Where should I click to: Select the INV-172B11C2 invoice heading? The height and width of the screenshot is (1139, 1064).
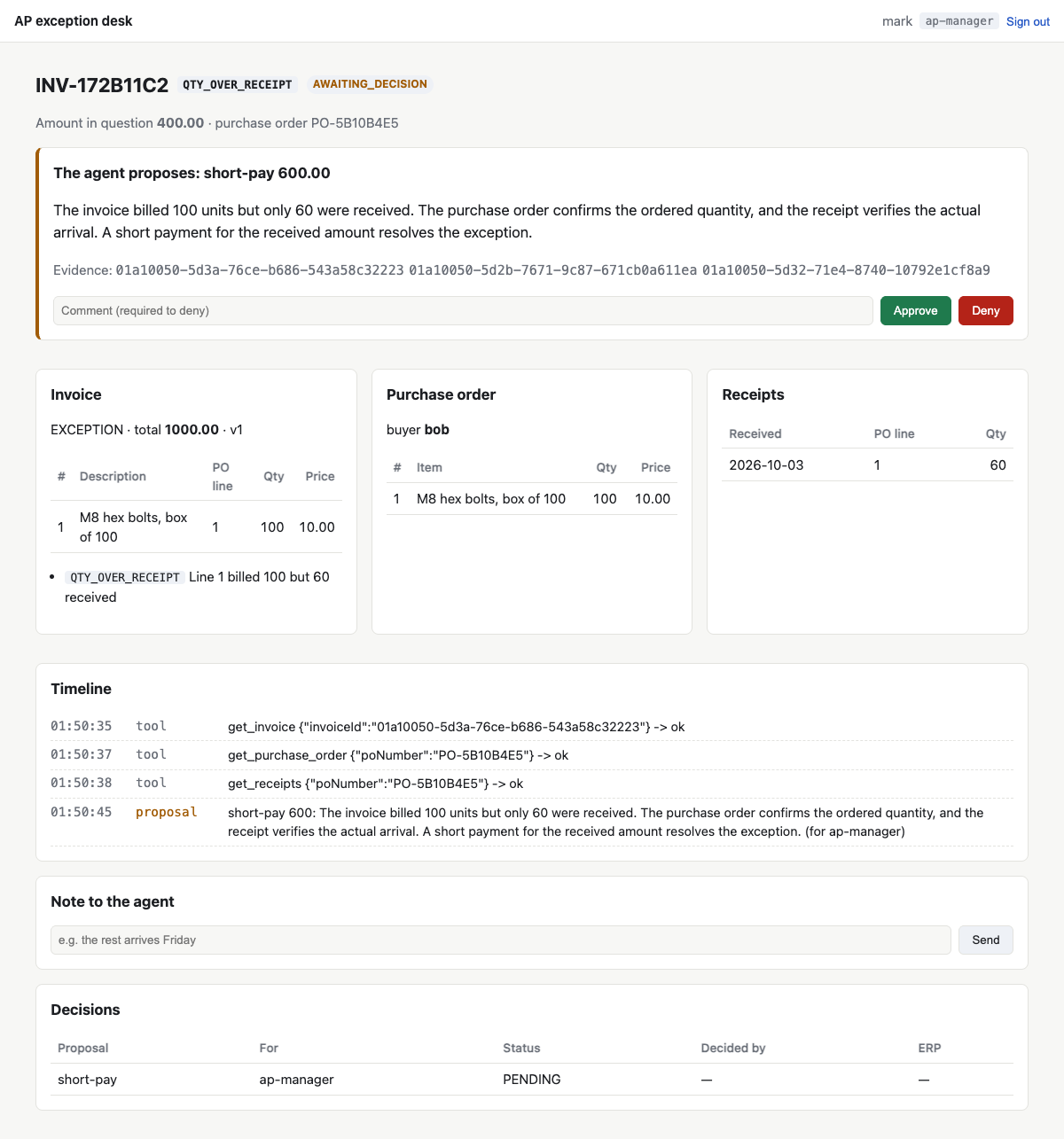102,85
